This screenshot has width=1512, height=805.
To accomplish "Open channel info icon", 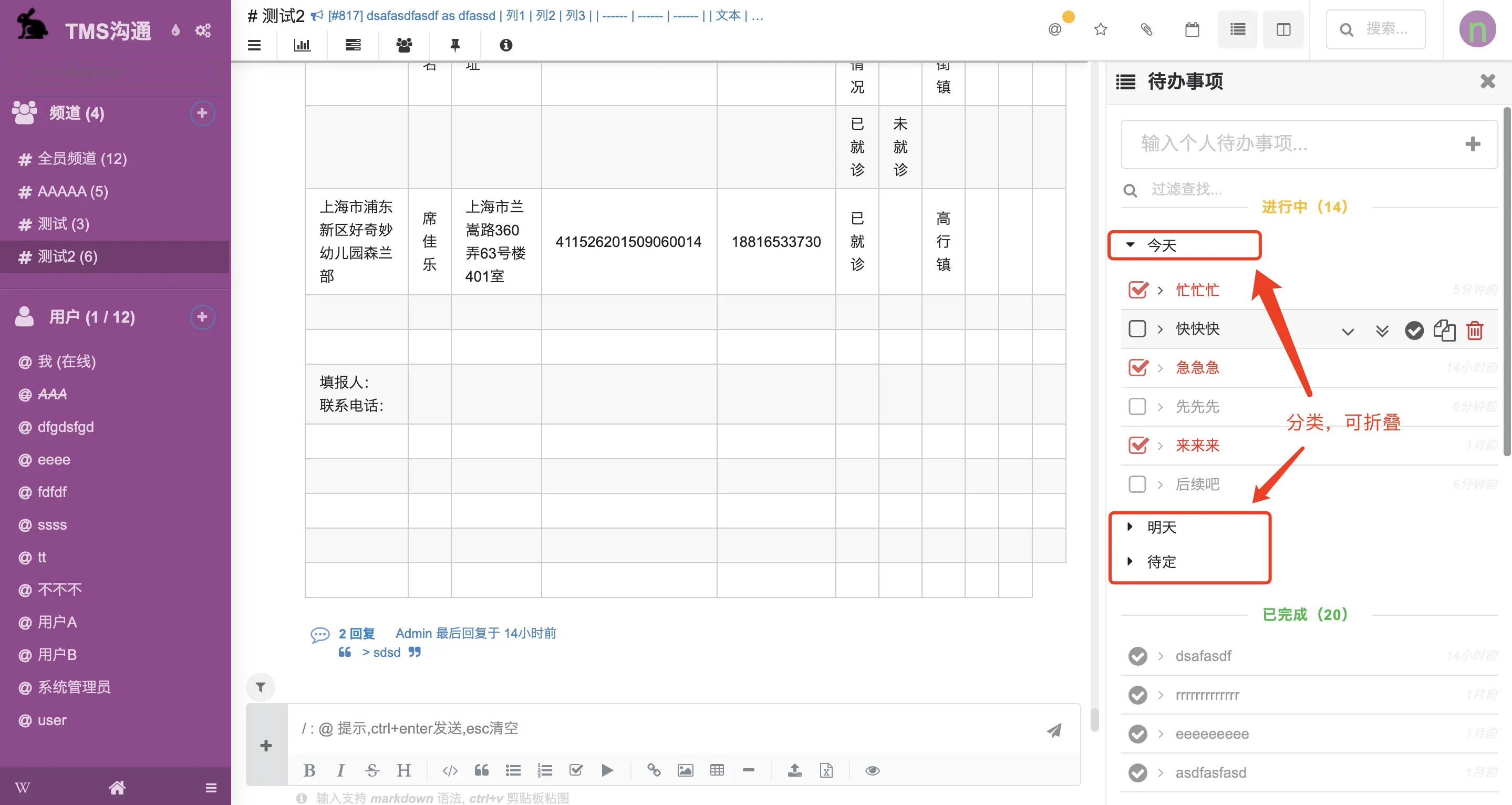I will point(506,45).
